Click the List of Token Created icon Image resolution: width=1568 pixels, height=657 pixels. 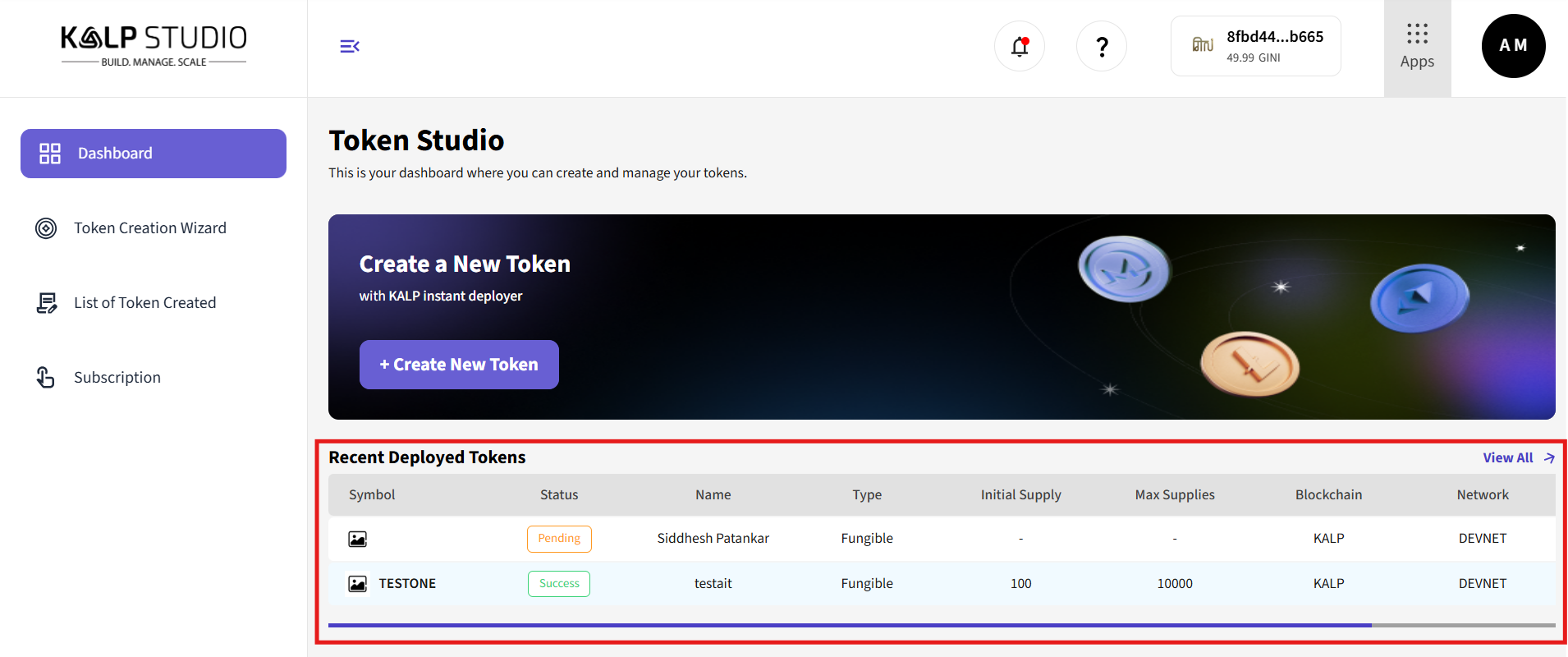tap(47, 303)
